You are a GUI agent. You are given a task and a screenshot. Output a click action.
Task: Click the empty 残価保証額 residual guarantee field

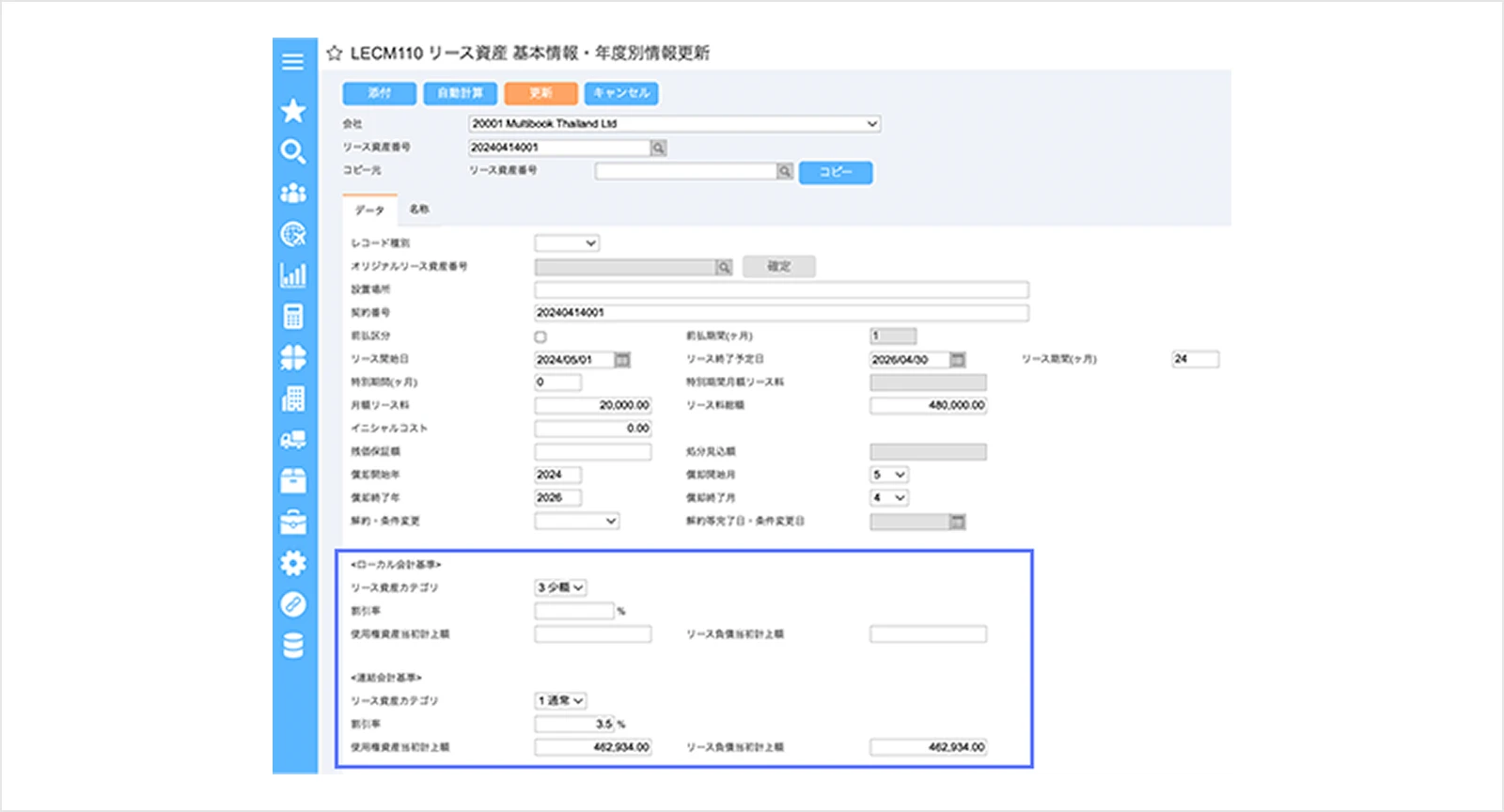pyautogui.click(x=593, y=452)
